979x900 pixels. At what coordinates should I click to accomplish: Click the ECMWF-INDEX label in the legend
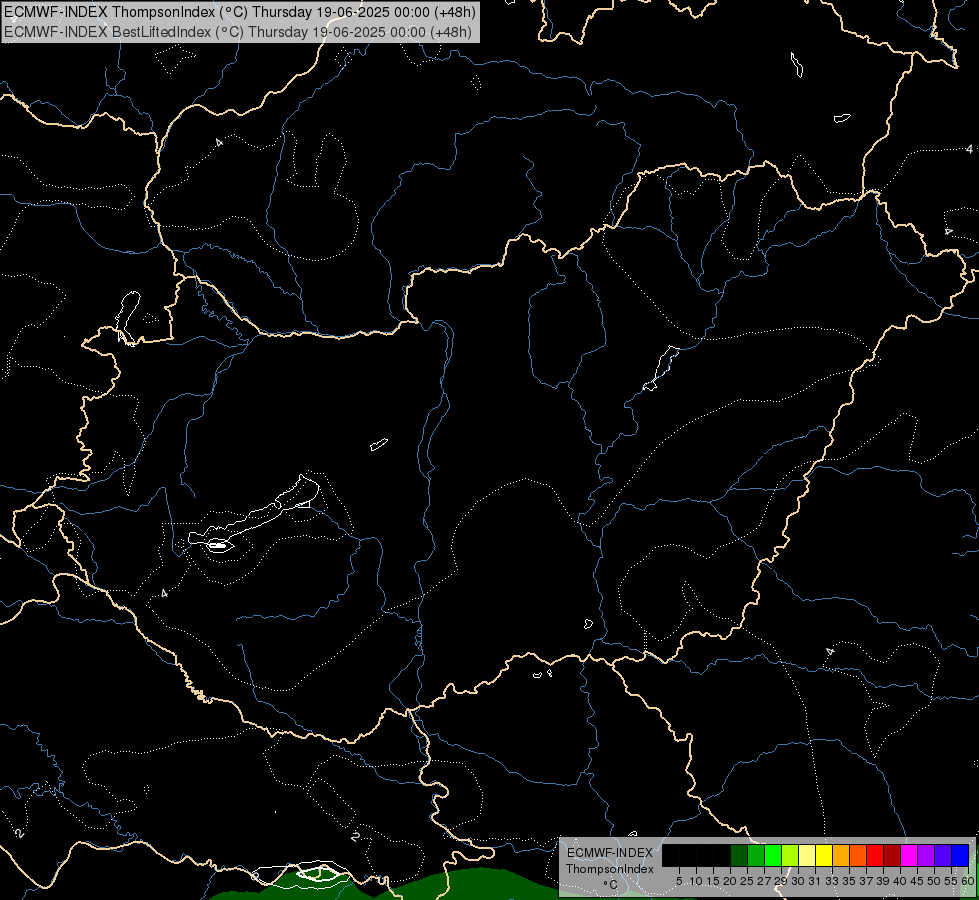[x=609, y=853]
